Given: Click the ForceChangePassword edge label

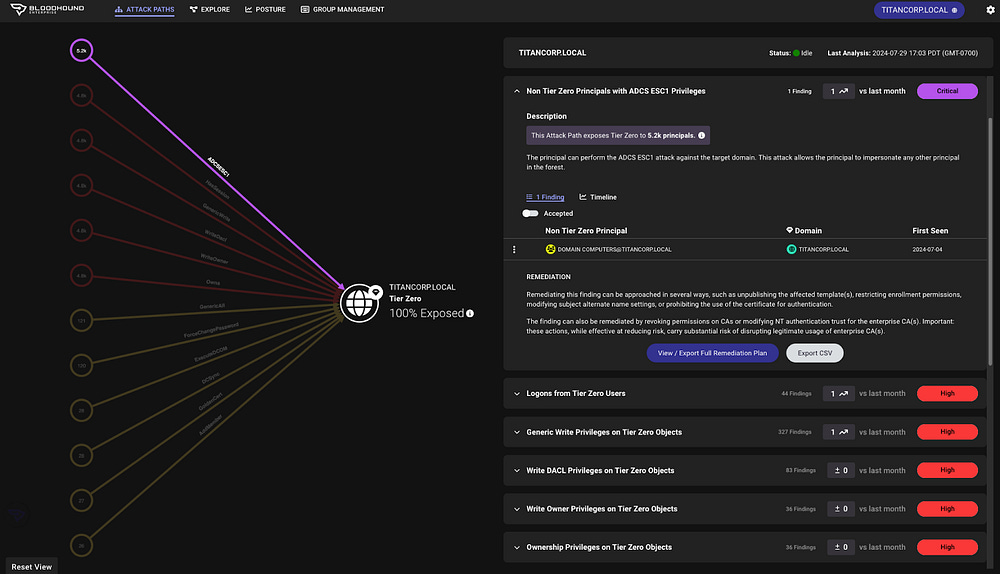Looking at the screenshot, I should (211, 330).
